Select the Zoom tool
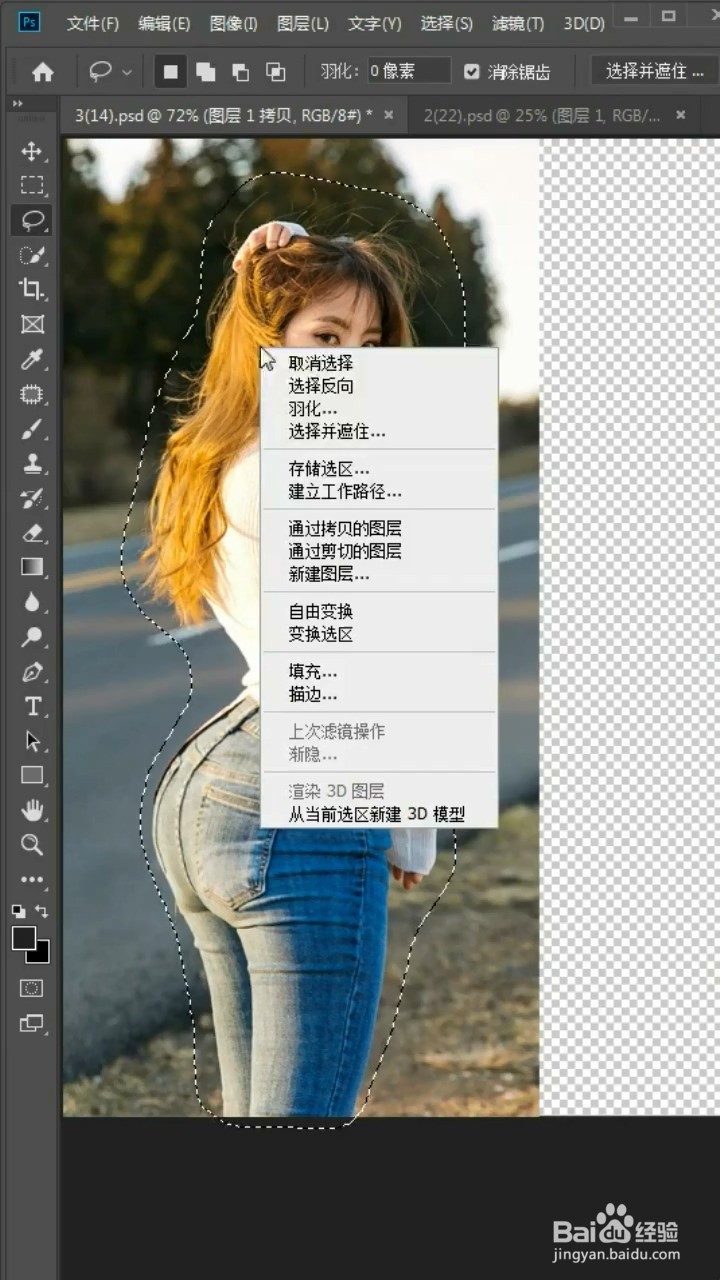Screen dimensions: 720x1280 (x=32, y=845)
